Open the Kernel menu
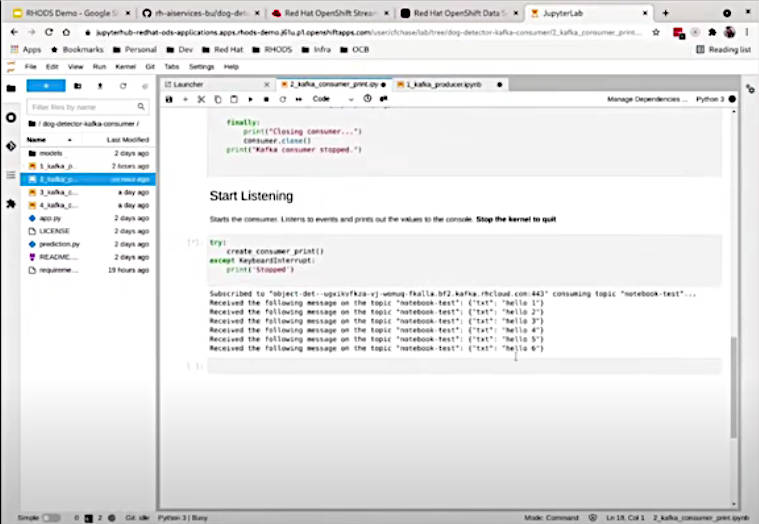The image size is (759, 524). pyautogui.click(x=125, y=67)
